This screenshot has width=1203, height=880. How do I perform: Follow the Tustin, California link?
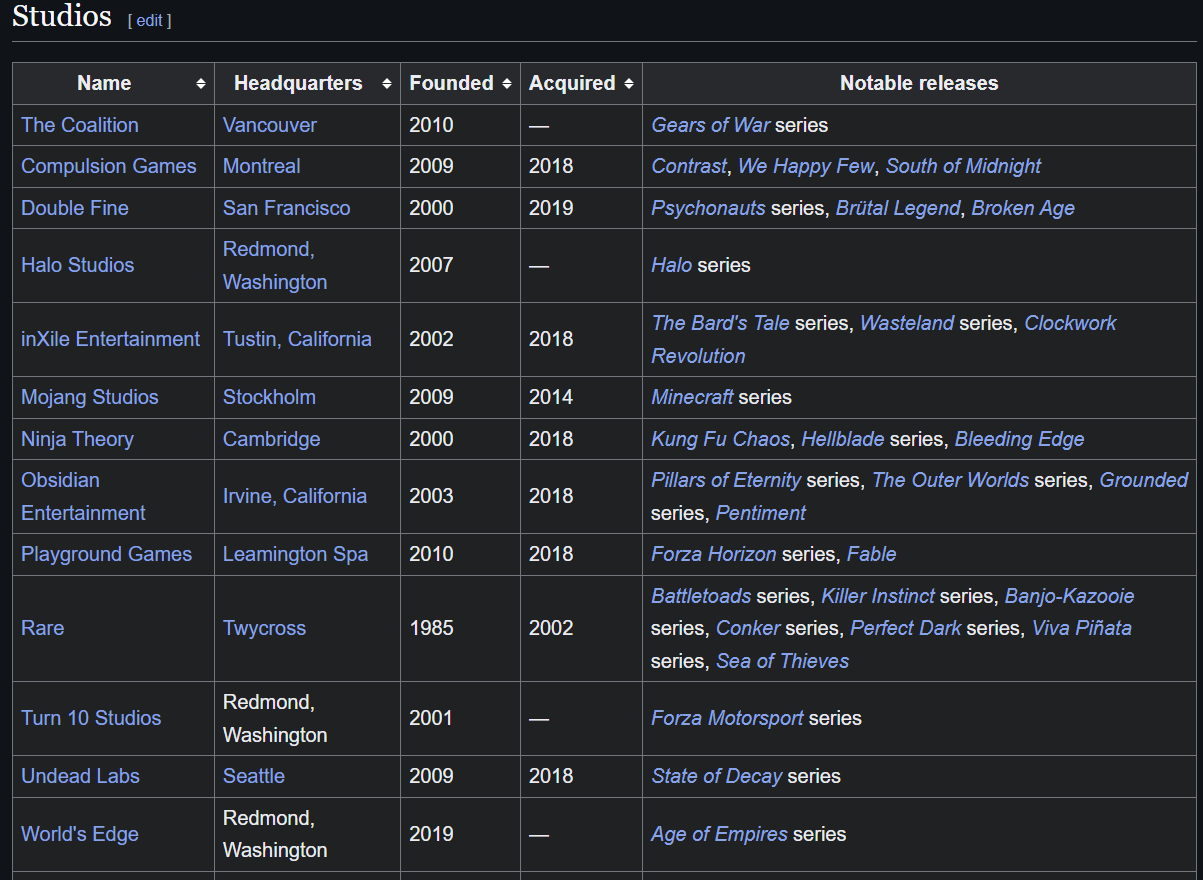(297, 339)
